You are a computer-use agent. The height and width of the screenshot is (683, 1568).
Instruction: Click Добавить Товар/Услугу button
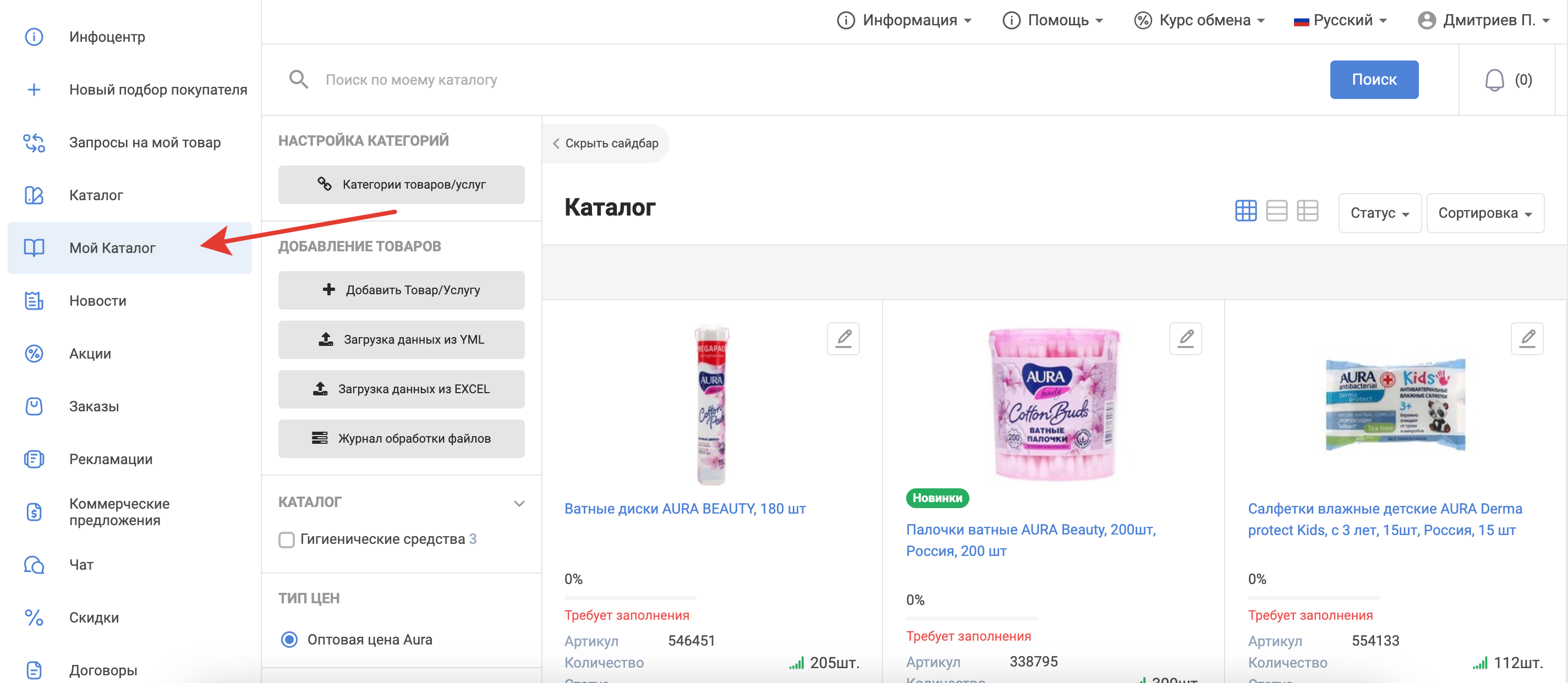pos(401,290)
